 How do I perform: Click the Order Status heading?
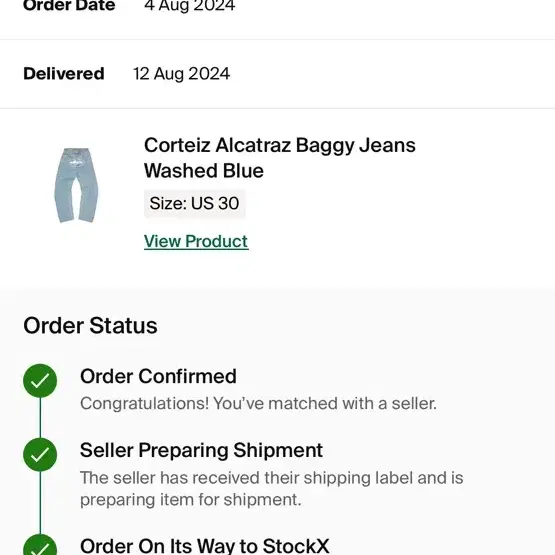tap(90, 325)
